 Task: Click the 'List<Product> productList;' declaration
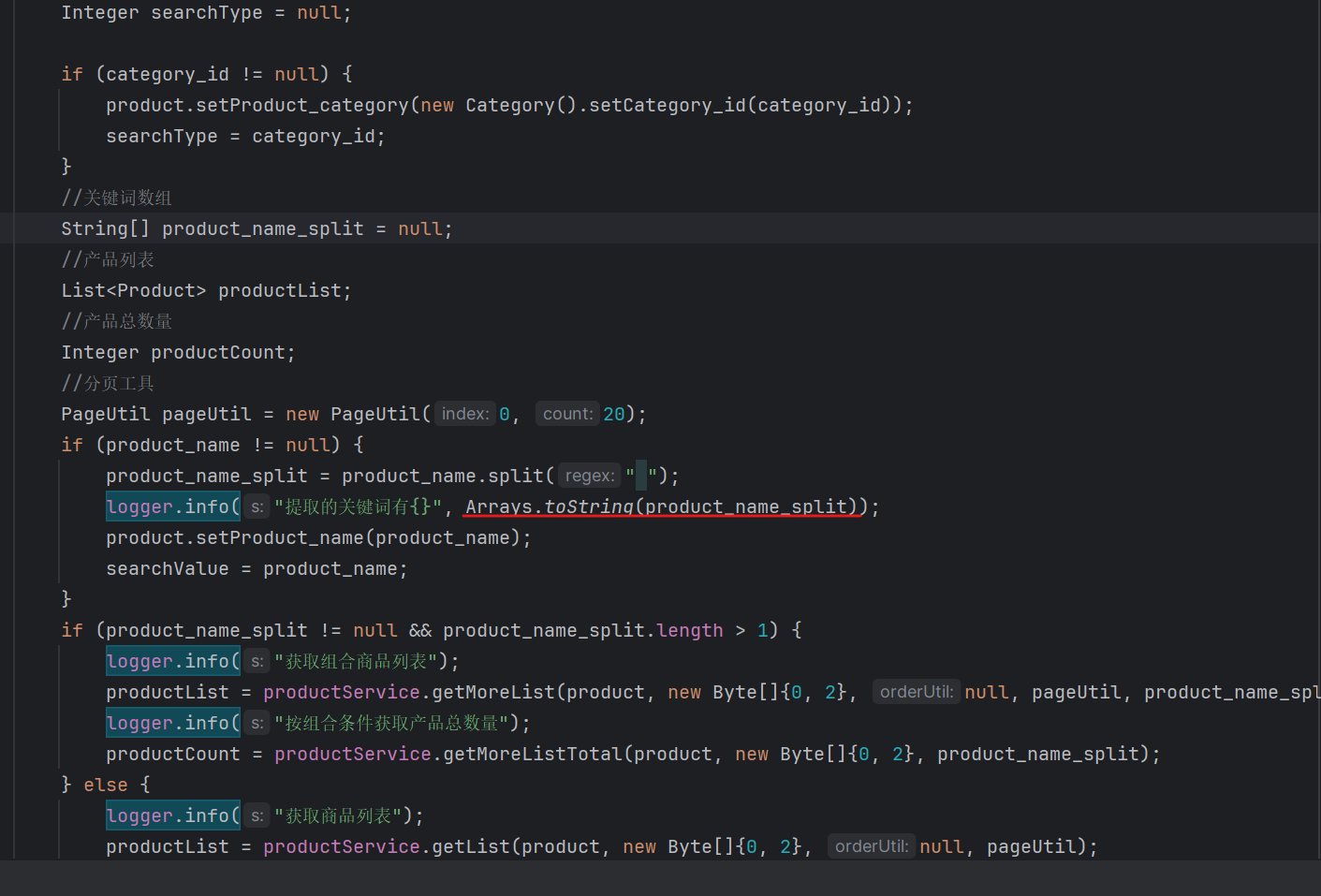[x=206, y=290]
